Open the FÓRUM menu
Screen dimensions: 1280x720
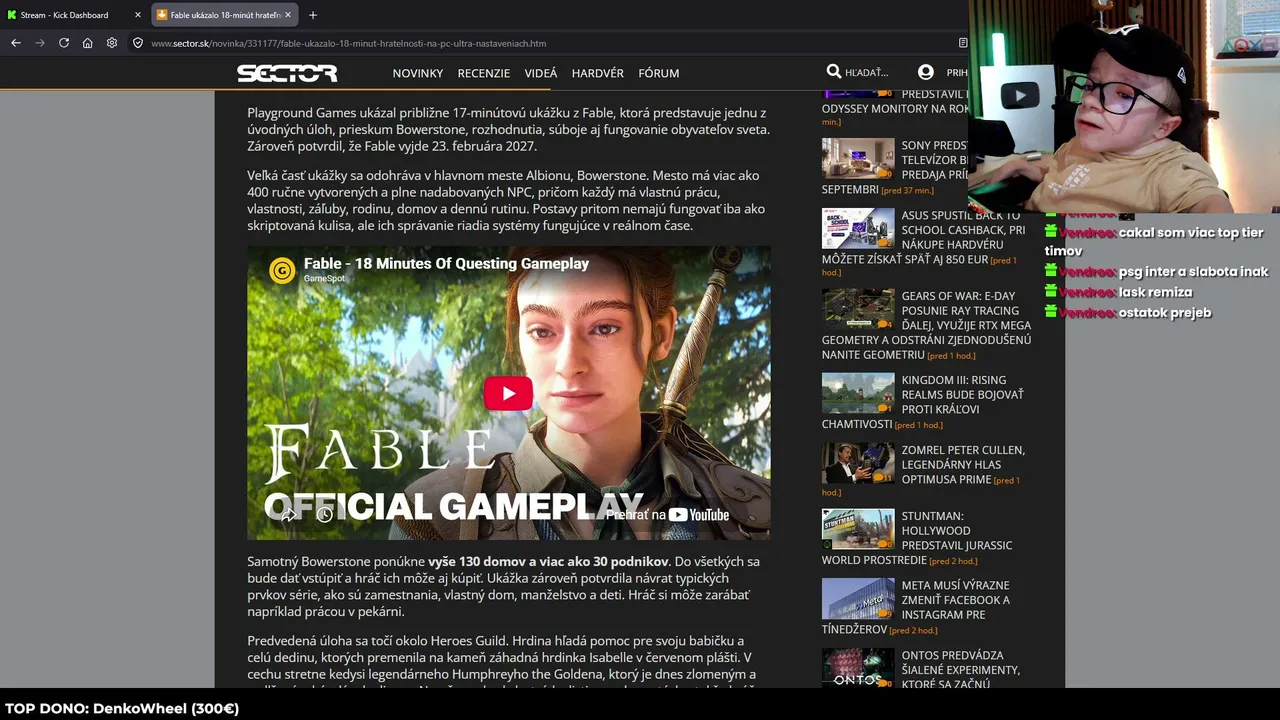point(659,73)
